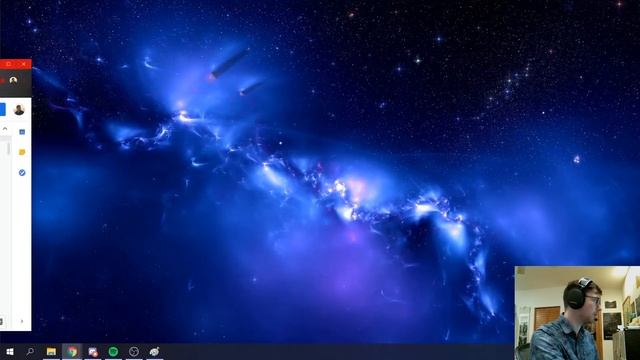Open the Spotify taskbar icon

pyautogui.click(x=113, y=351)
